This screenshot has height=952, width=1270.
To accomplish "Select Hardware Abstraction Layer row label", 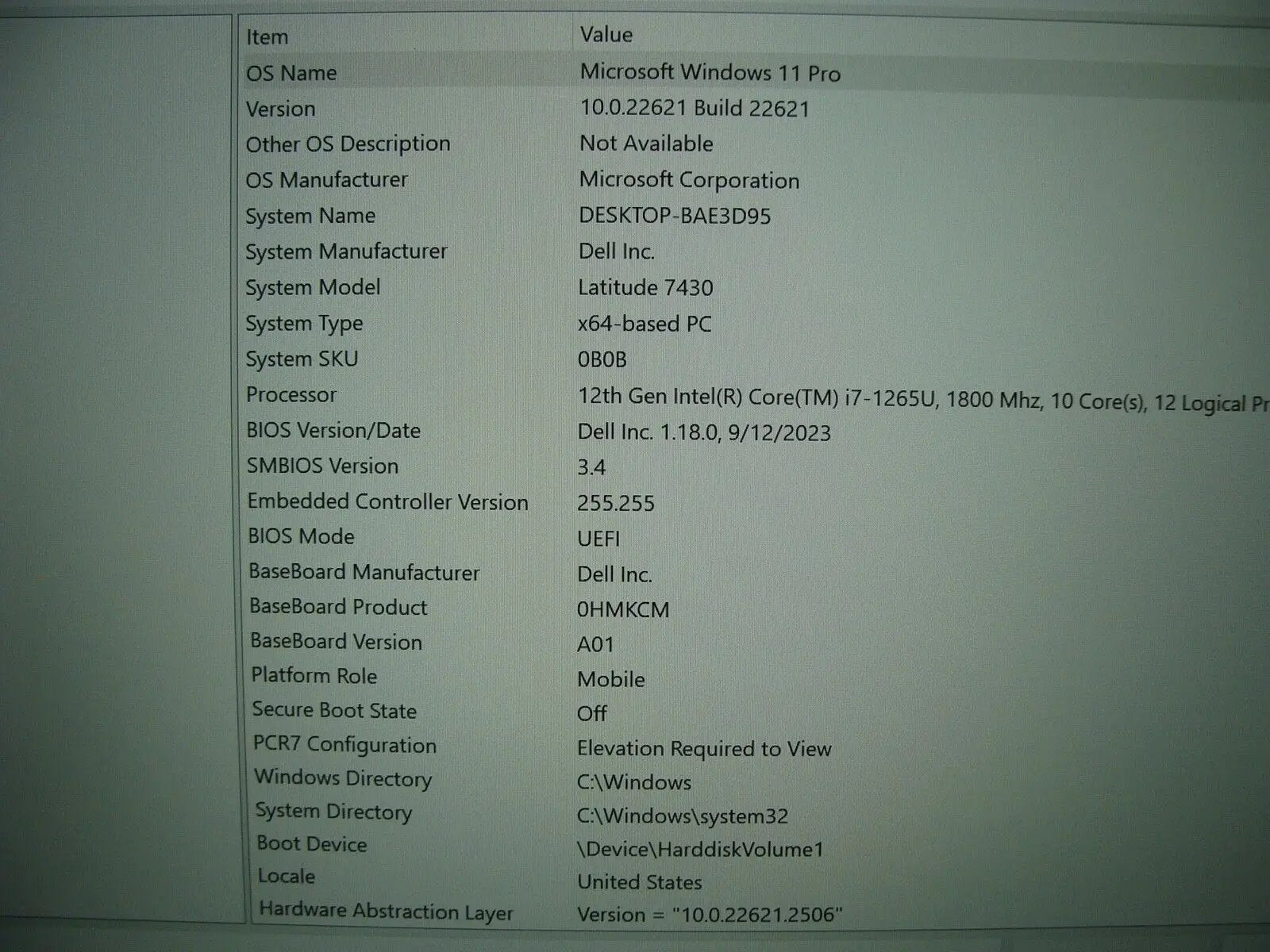I will click(x=387, y=911).
